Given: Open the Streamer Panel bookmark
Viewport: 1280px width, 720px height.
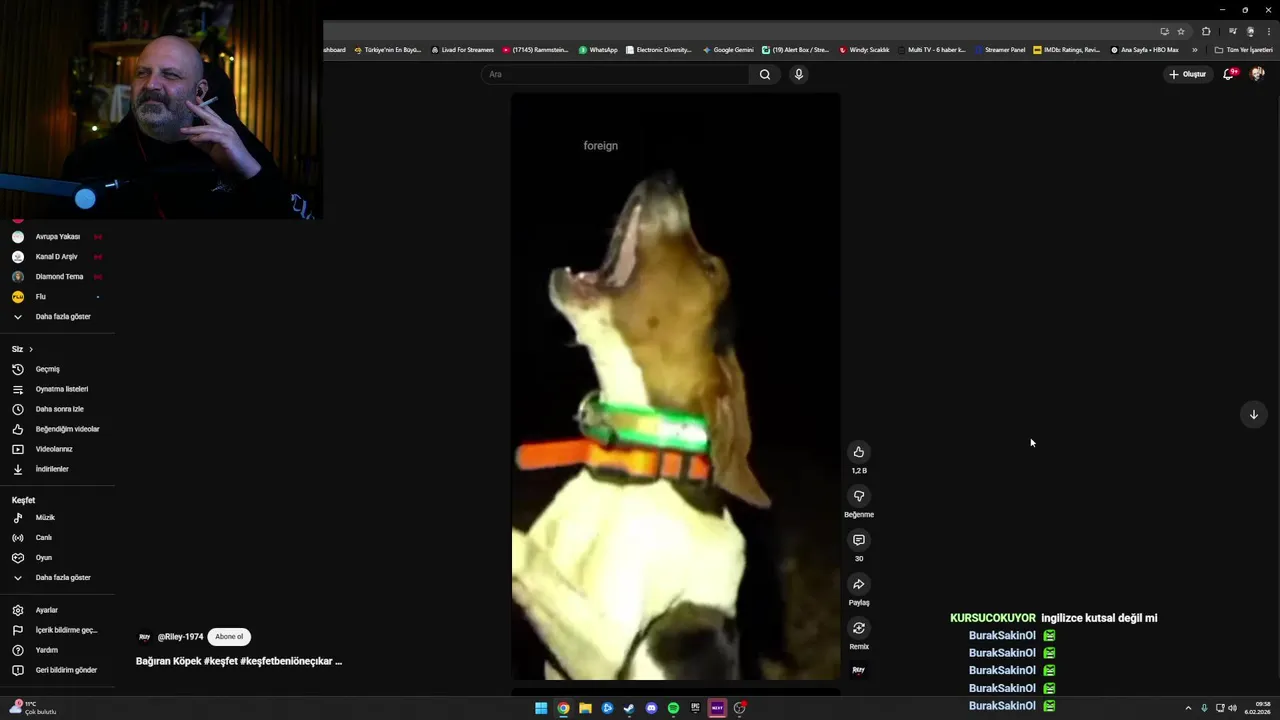Looking at the screenshot, I should click(1000, 50).
